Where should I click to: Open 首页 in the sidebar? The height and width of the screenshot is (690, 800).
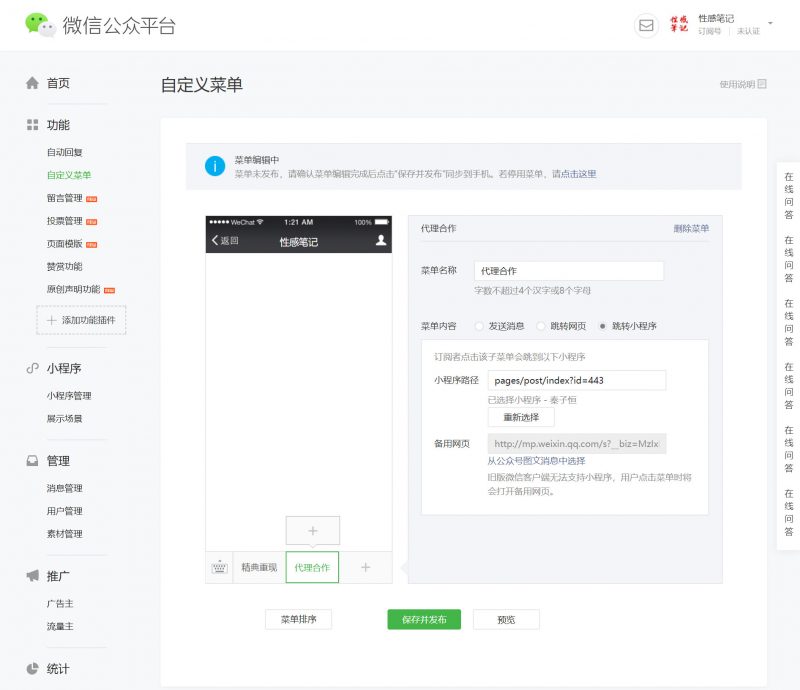[58, 83]
